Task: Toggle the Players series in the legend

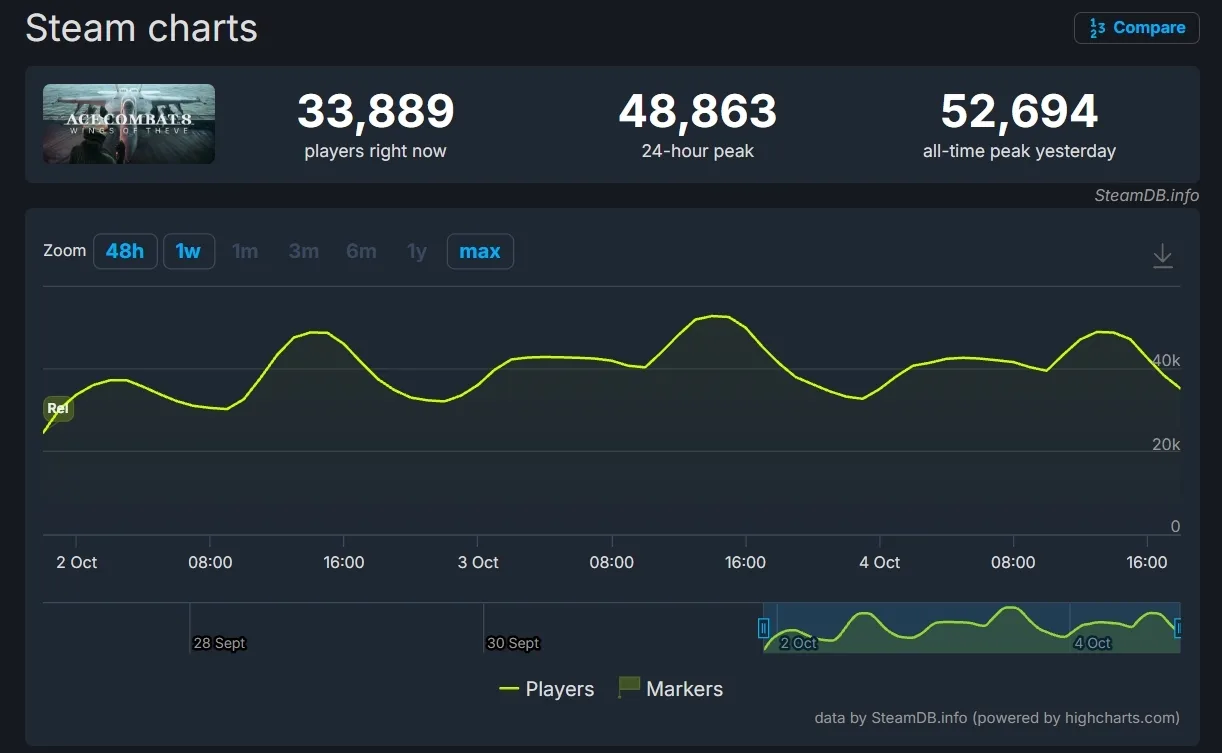Action: pyautogui.click(x=546, y=689)
